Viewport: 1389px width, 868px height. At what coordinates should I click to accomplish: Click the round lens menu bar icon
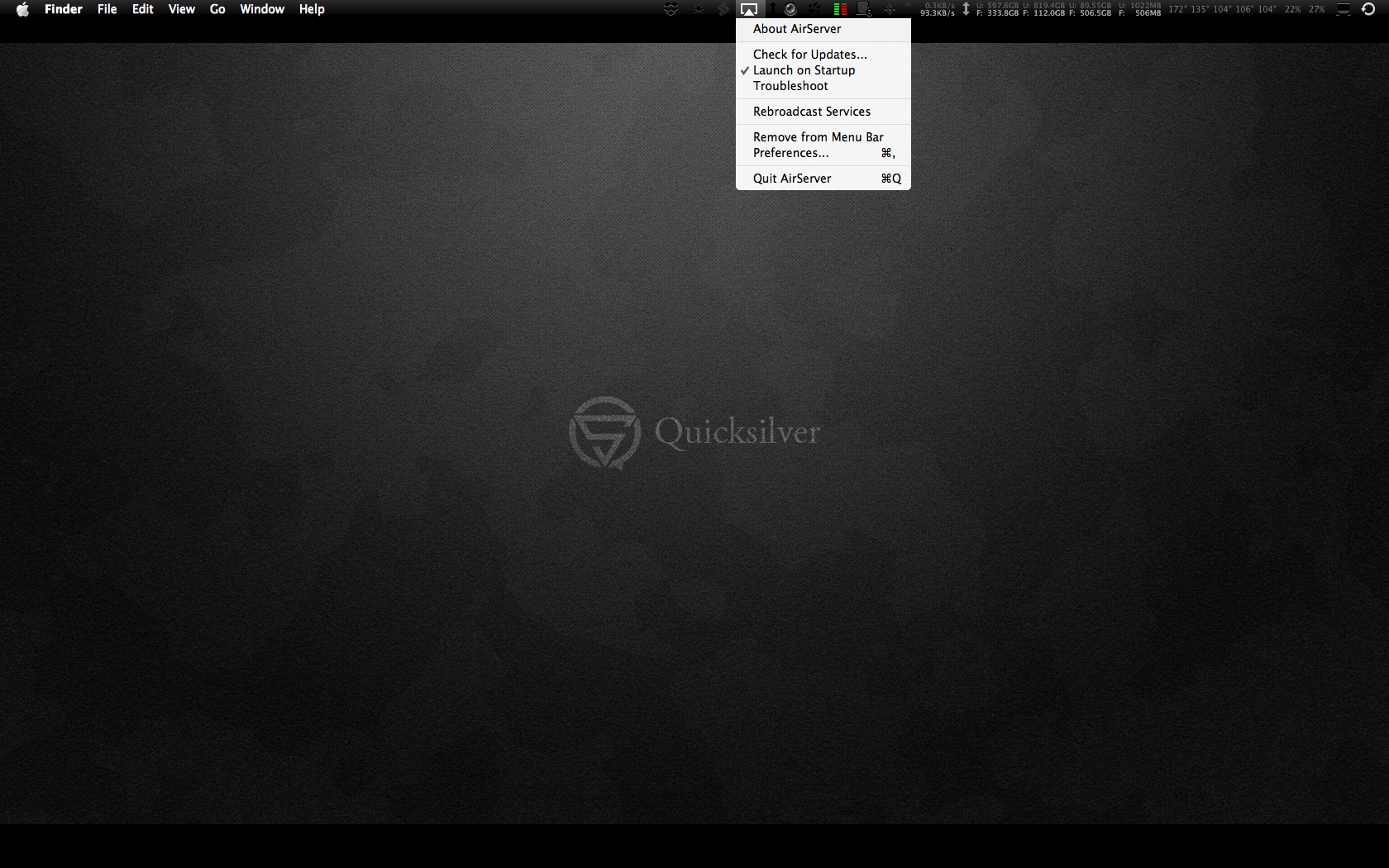click(x=790, y=9)
